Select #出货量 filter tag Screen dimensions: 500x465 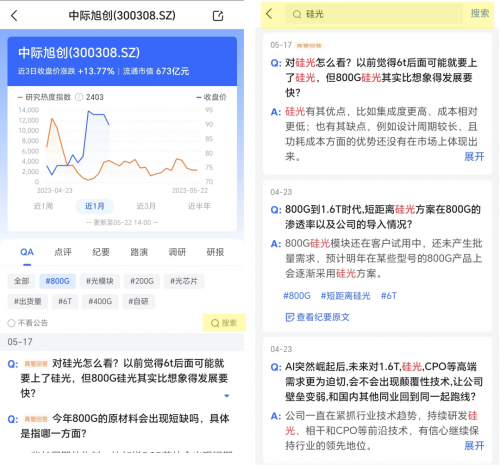coord(28,302)
